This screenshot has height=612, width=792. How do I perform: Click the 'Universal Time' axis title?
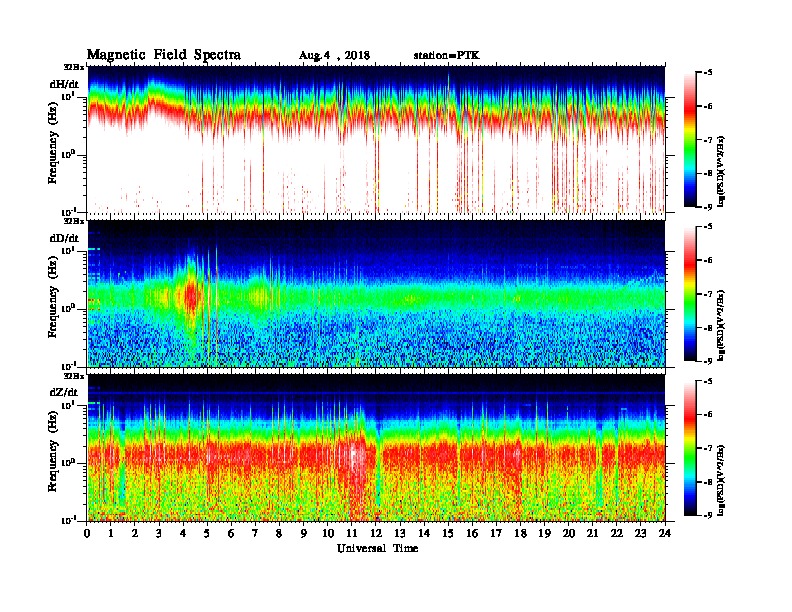click(377, 548)
